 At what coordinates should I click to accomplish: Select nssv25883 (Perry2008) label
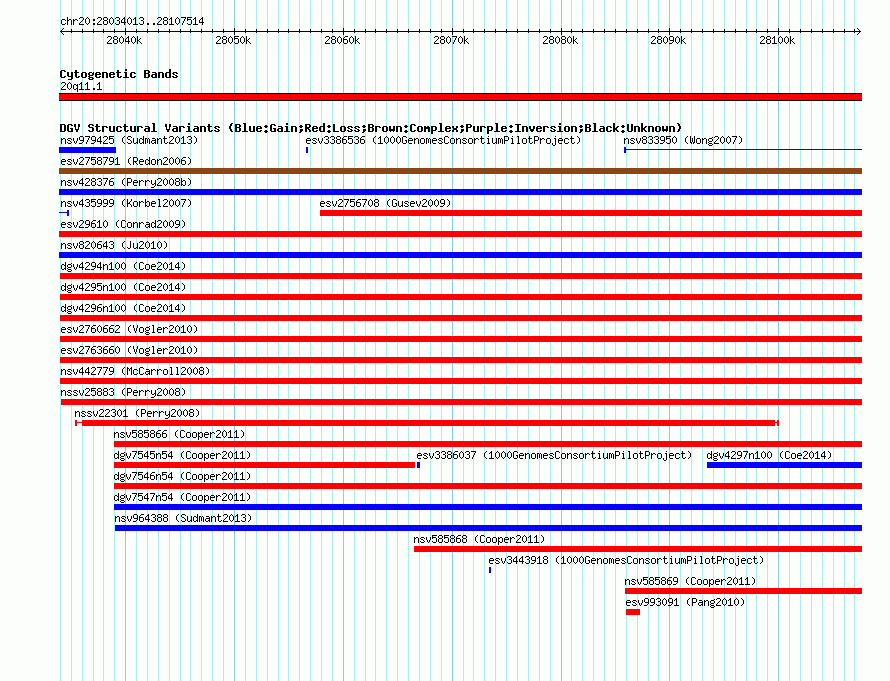coord(123,392)
